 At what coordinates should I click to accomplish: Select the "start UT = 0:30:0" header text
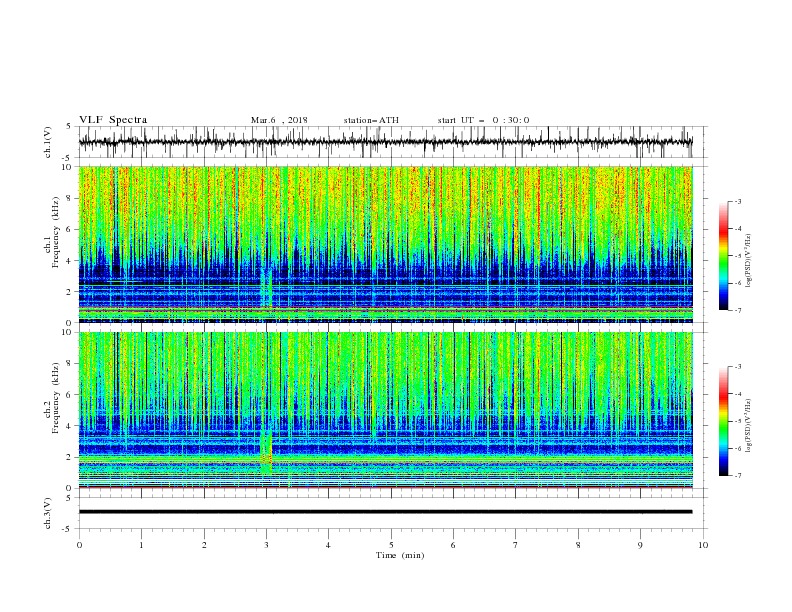point(483,120)
